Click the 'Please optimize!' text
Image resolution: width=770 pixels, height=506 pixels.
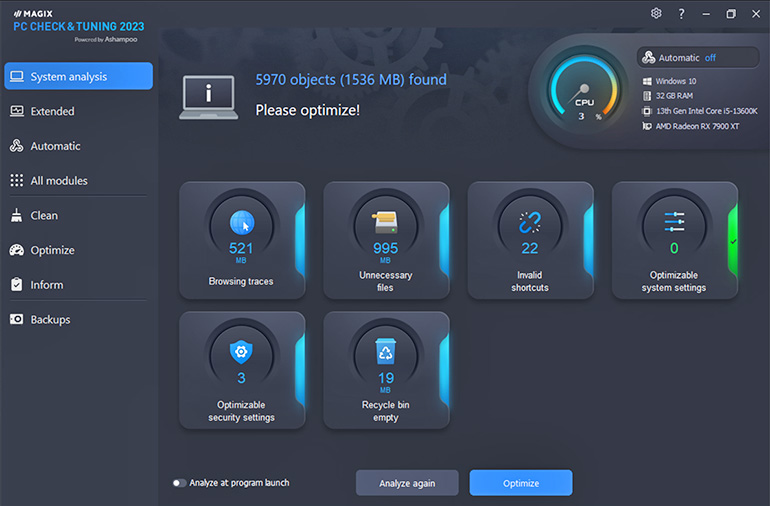[x=307, y=110]
